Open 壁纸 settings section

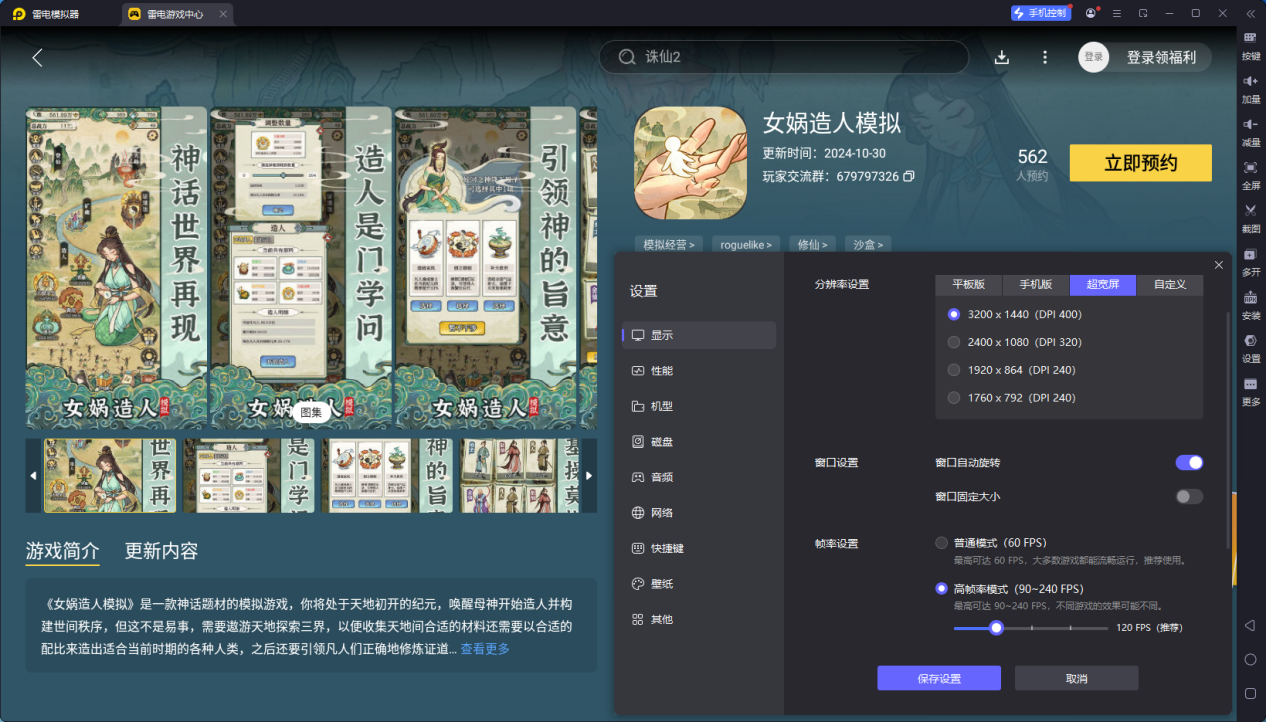click(x=699, y=584)
